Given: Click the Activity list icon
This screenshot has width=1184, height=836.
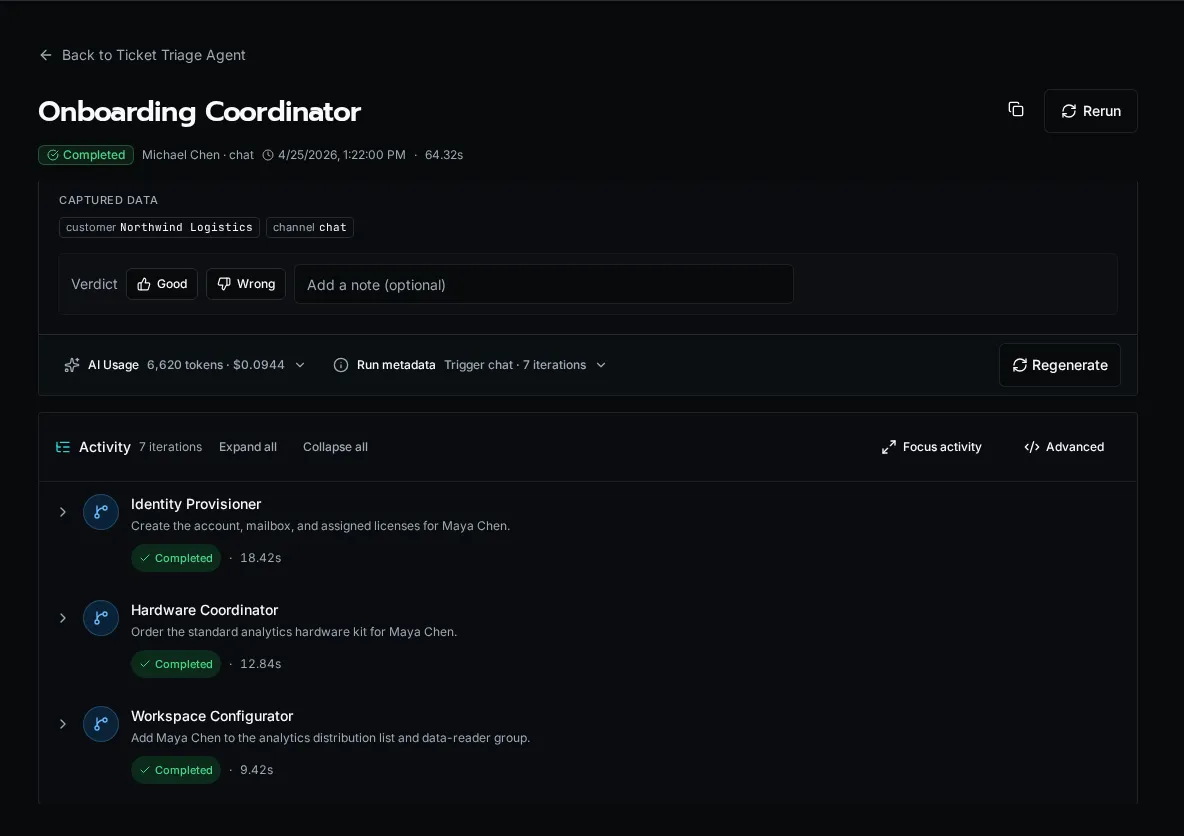Looking at the screenshot, I should point(63,447).
